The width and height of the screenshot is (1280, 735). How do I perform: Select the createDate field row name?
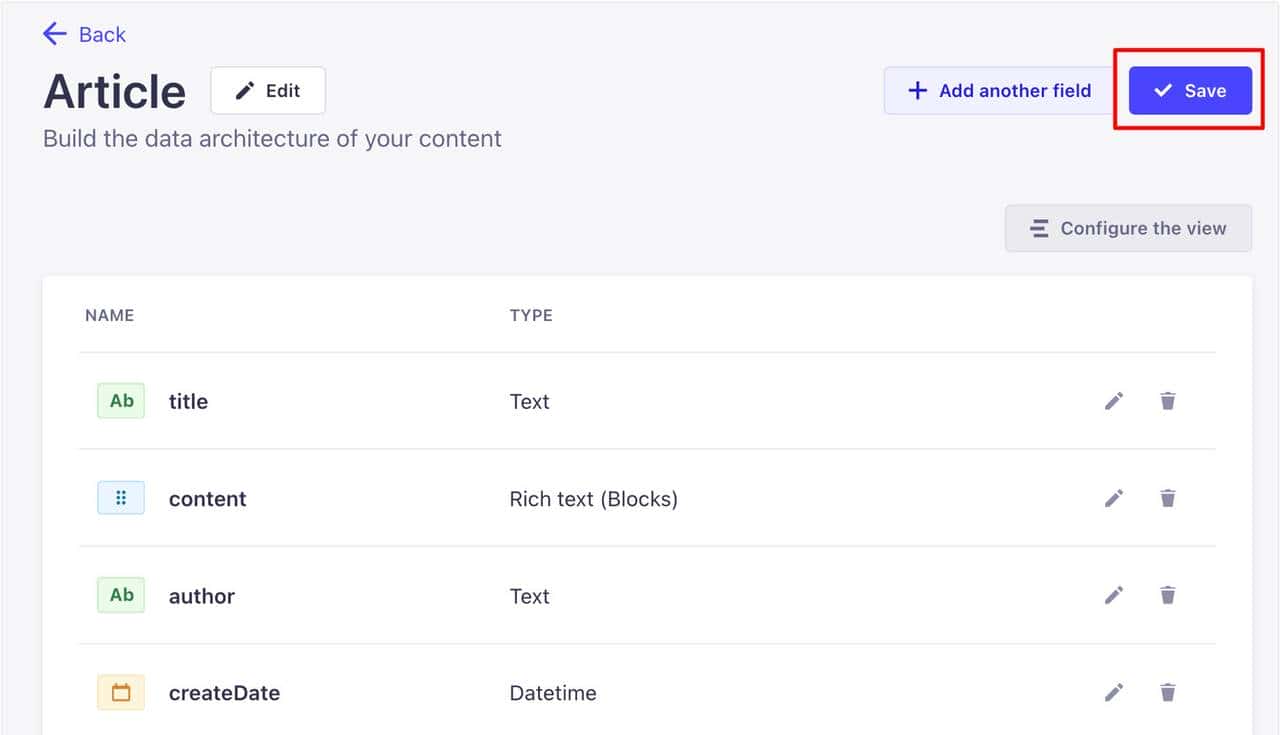click(x=224, y=693)
